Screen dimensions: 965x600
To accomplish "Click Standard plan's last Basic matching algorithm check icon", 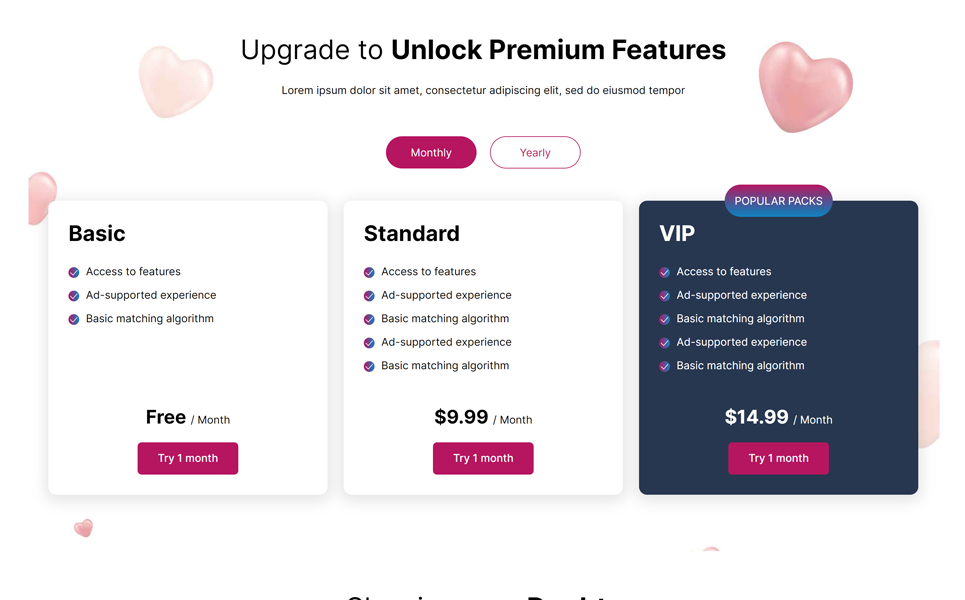I will (369, 366).
